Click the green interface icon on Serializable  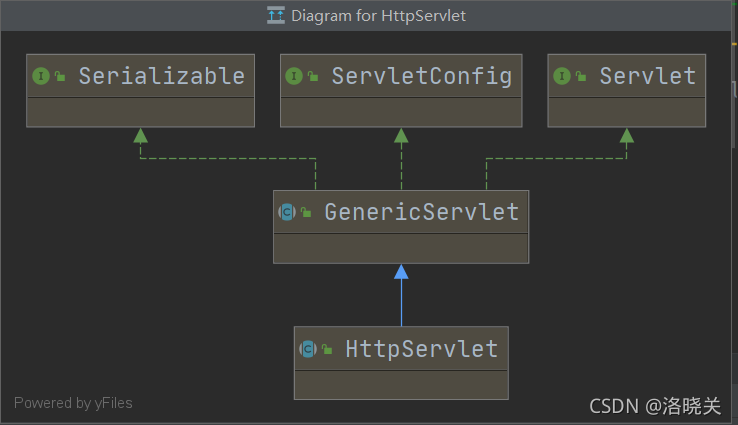pyautogui.click(x=41, y=76)
